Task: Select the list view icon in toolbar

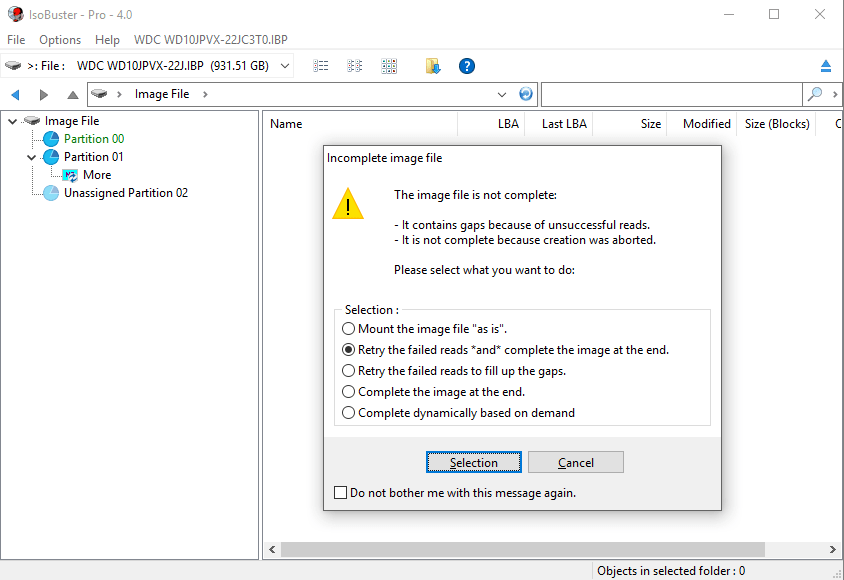Action: click(321, 66)
